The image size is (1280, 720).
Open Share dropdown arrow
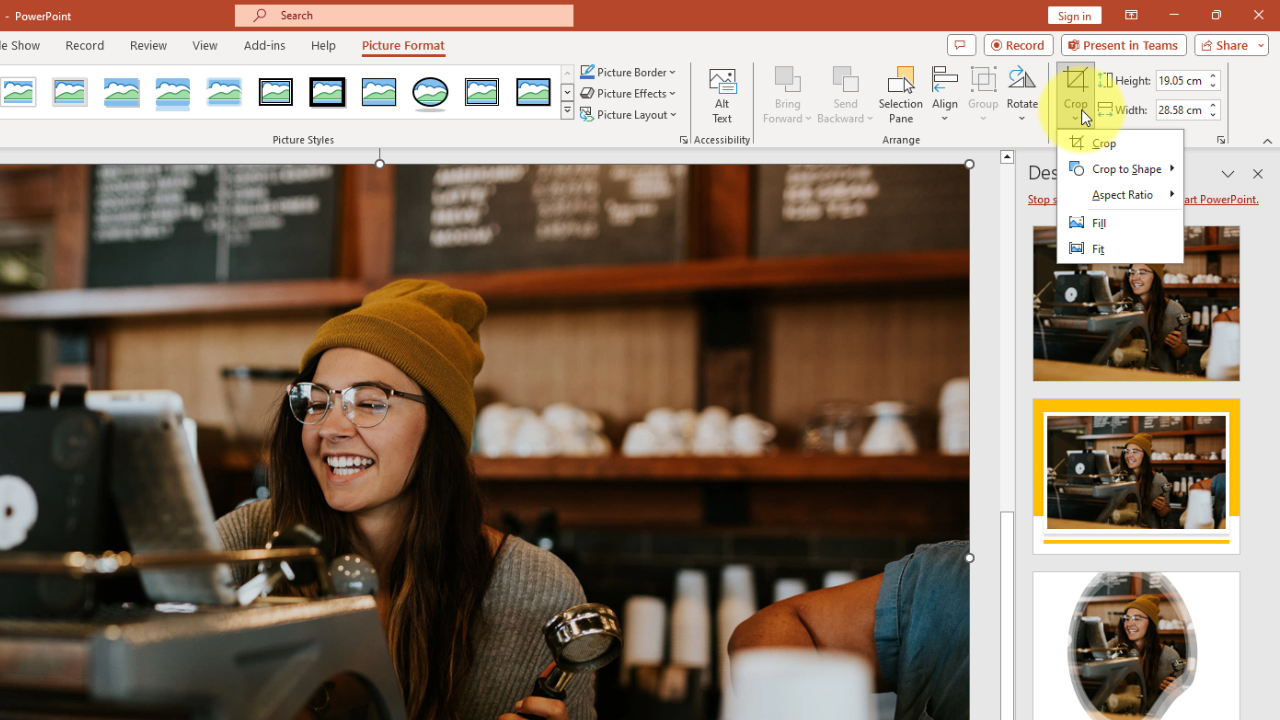[1262, 45]
